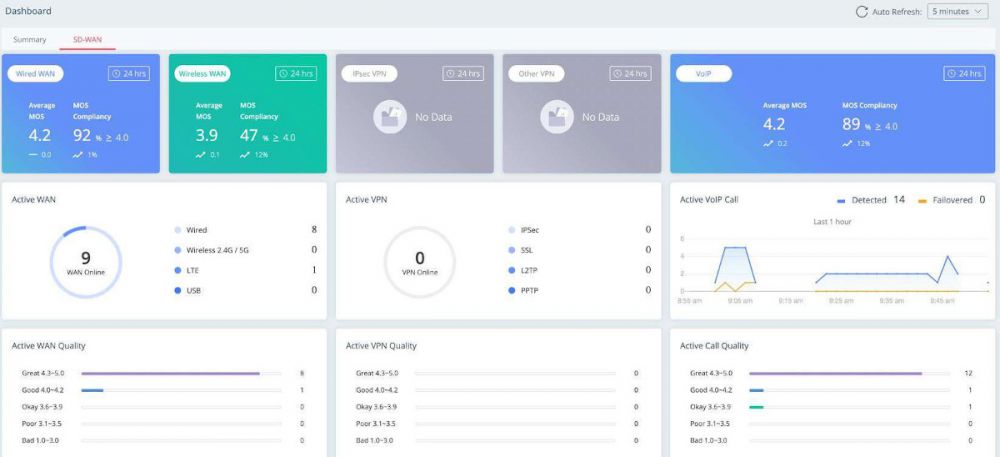Click the Good 4.0~4.2 call quality bar
Image resolution: width=1000 pixels, height=457 pixels.
click(x=849, y=390)
